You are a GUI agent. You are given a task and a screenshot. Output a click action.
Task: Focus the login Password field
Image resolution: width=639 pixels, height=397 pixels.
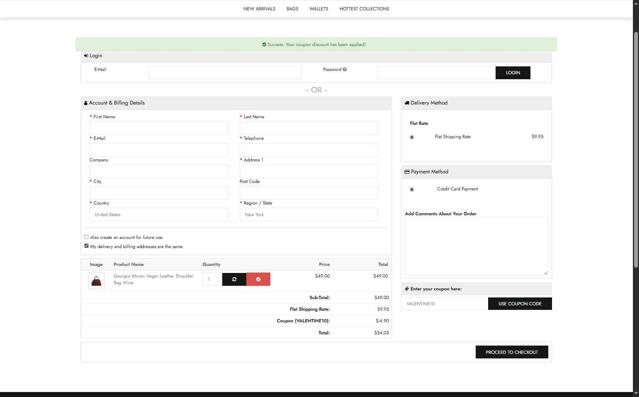click(436, 73)
